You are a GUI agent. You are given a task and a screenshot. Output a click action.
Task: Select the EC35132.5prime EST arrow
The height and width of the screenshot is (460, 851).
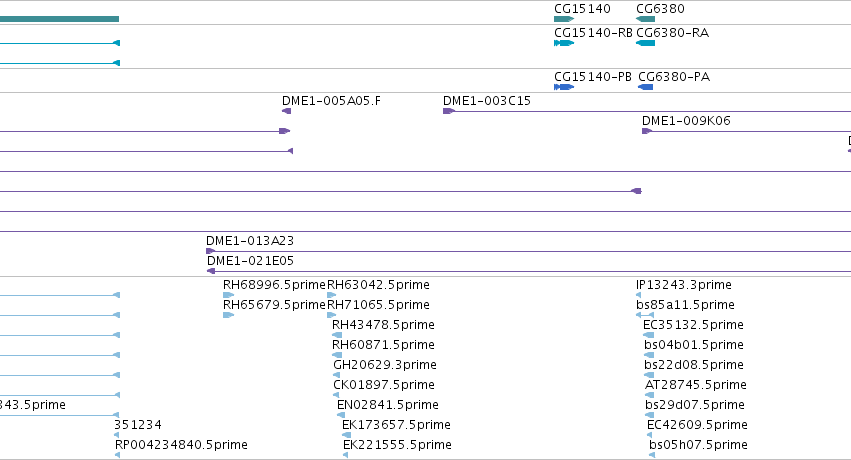tap(649, 335)
